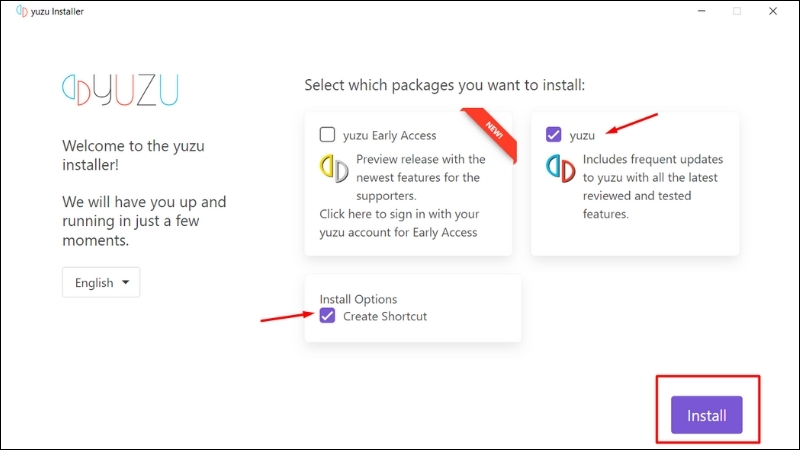Select the yuzu Early Access label text

click(390, 135)
